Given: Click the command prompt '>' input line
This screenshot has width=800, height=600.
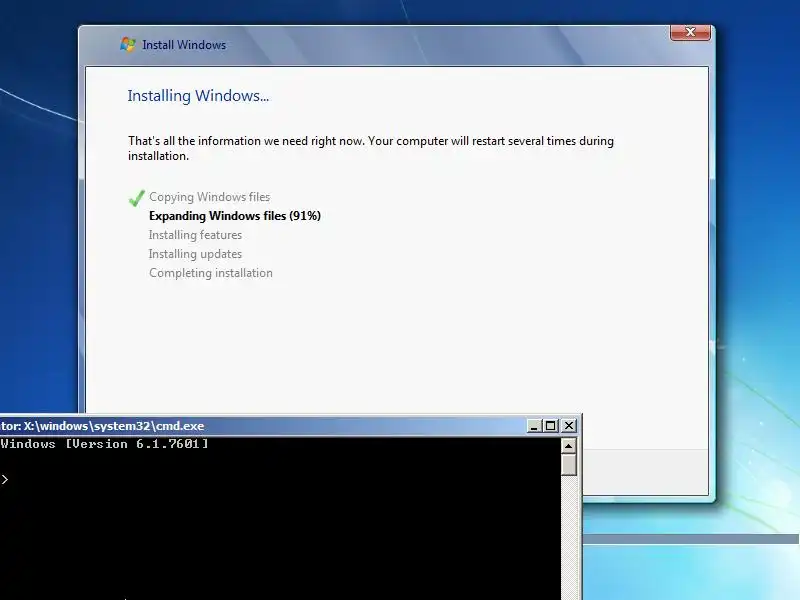Looking at the screenshot, I should (x=5, y=479).
